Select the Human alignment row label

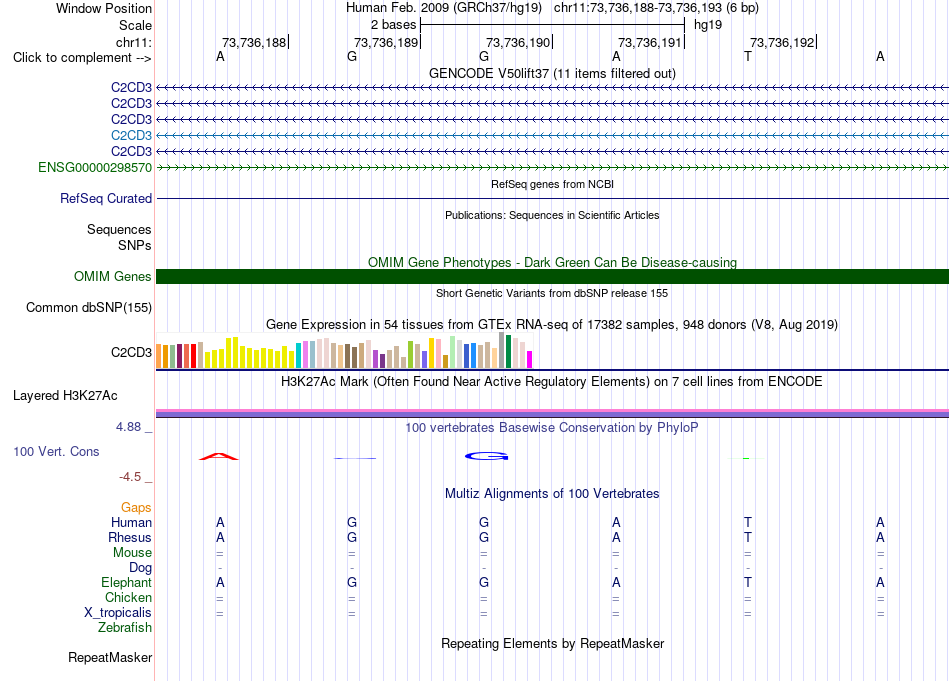pos(131,522)
